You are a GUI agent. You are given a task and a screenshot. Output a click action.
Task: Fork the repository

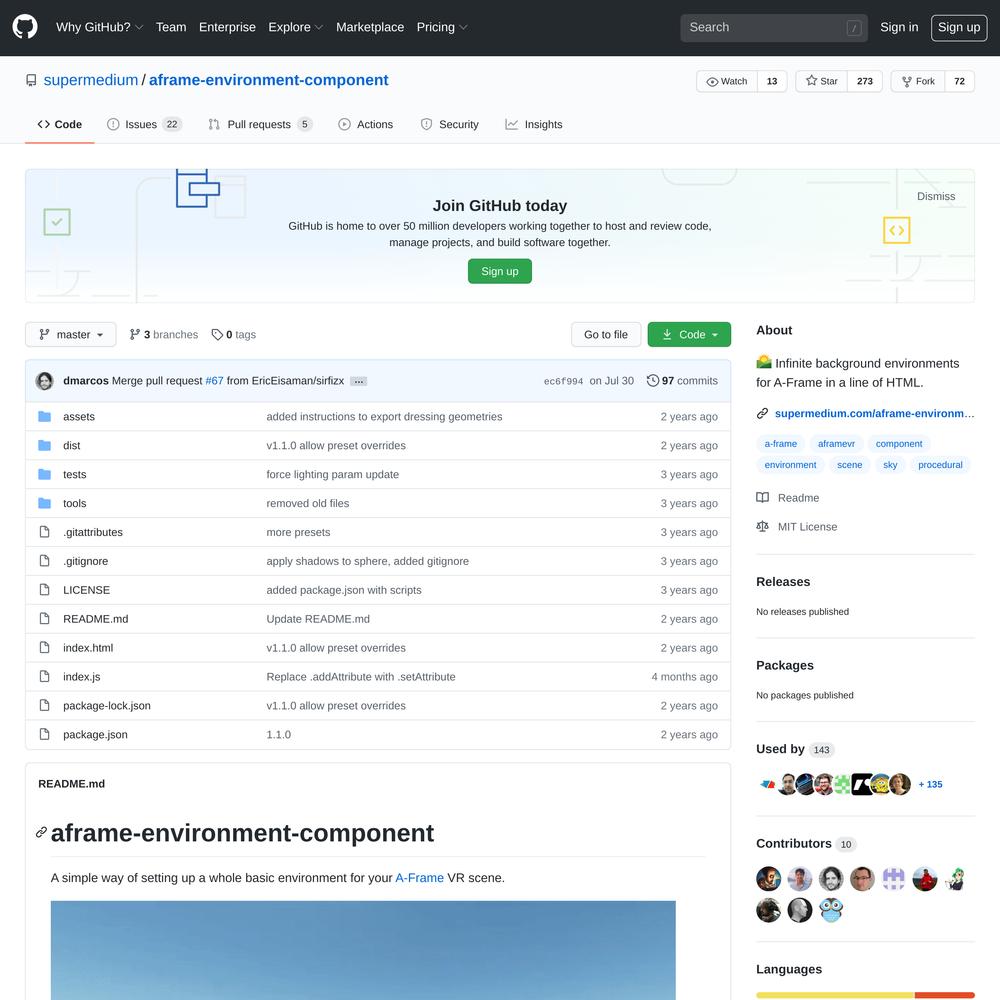(x=918, y=81)
